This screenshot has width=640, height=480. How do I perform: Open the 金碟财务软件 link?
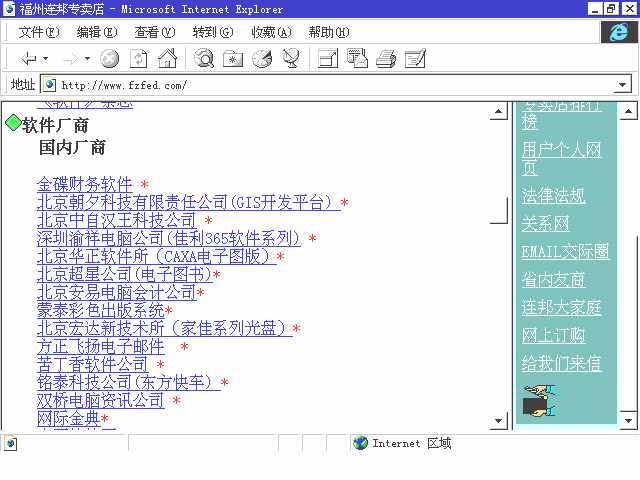pos(85,185)
